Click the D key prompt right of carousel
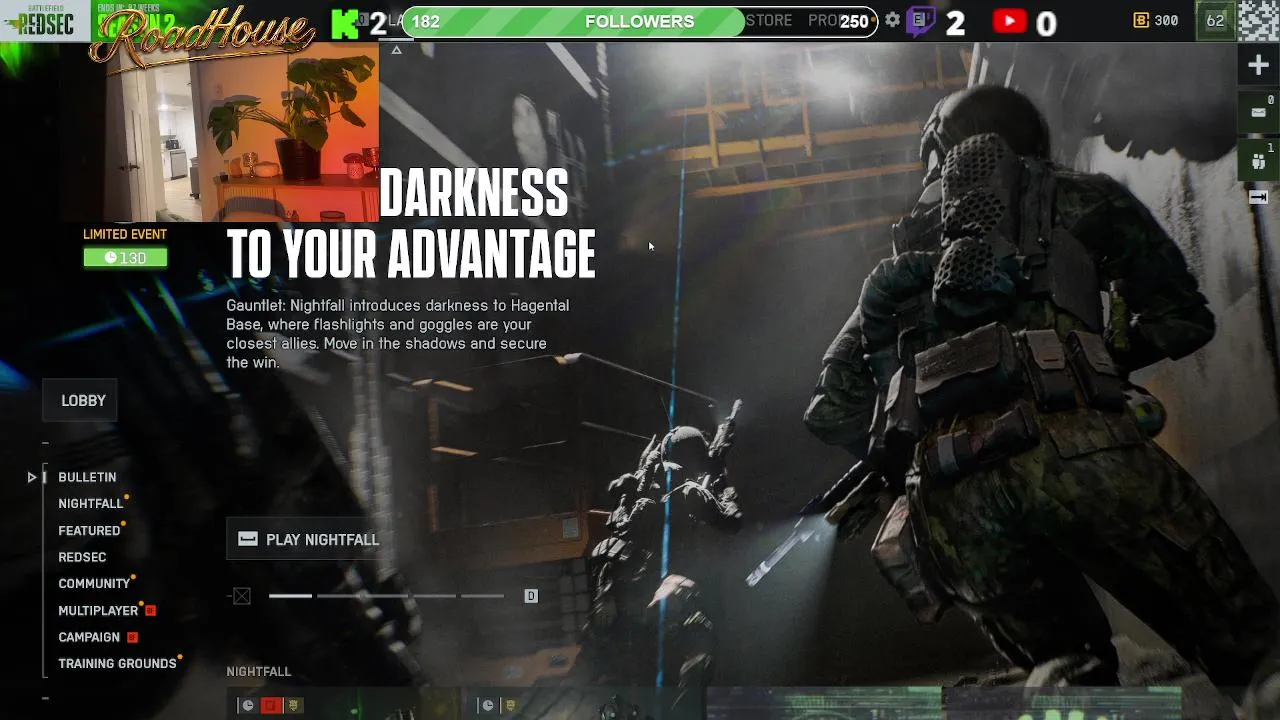1280x720 pixels. [531, 596]
